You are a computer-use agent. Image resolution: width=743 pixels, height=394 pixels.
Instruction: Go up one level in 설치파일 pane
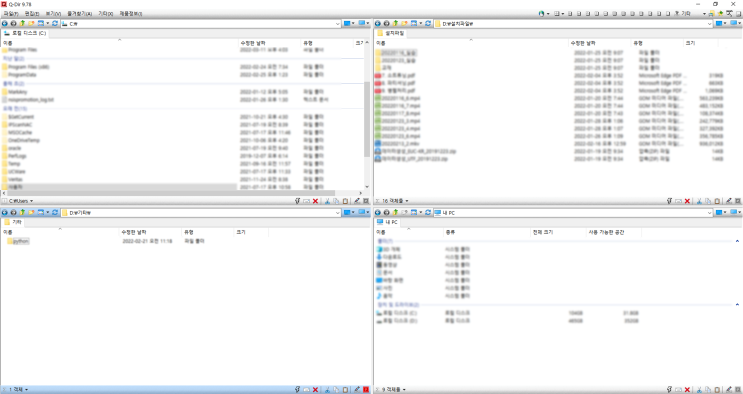click(395, 23)
